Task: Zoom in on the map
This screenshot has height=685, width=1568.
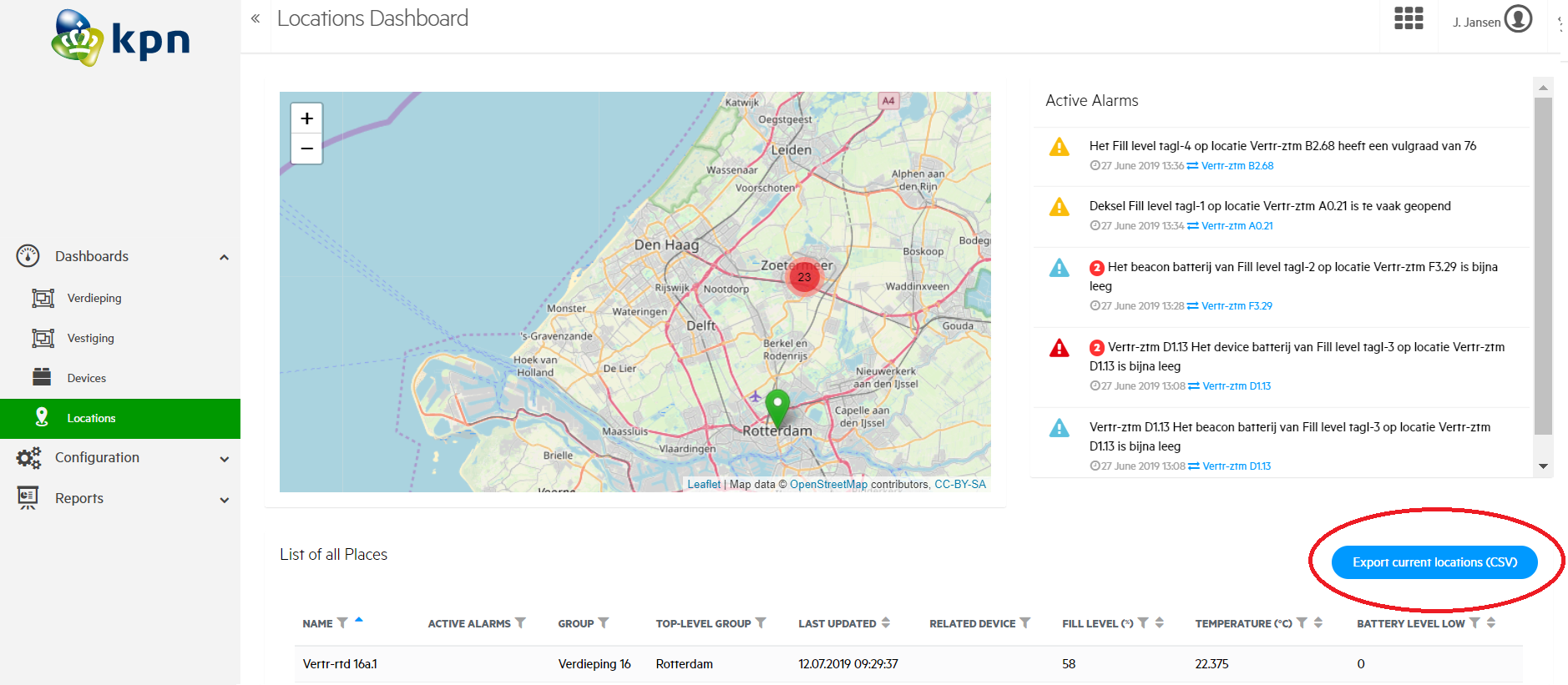Action: tap(306, 118)
